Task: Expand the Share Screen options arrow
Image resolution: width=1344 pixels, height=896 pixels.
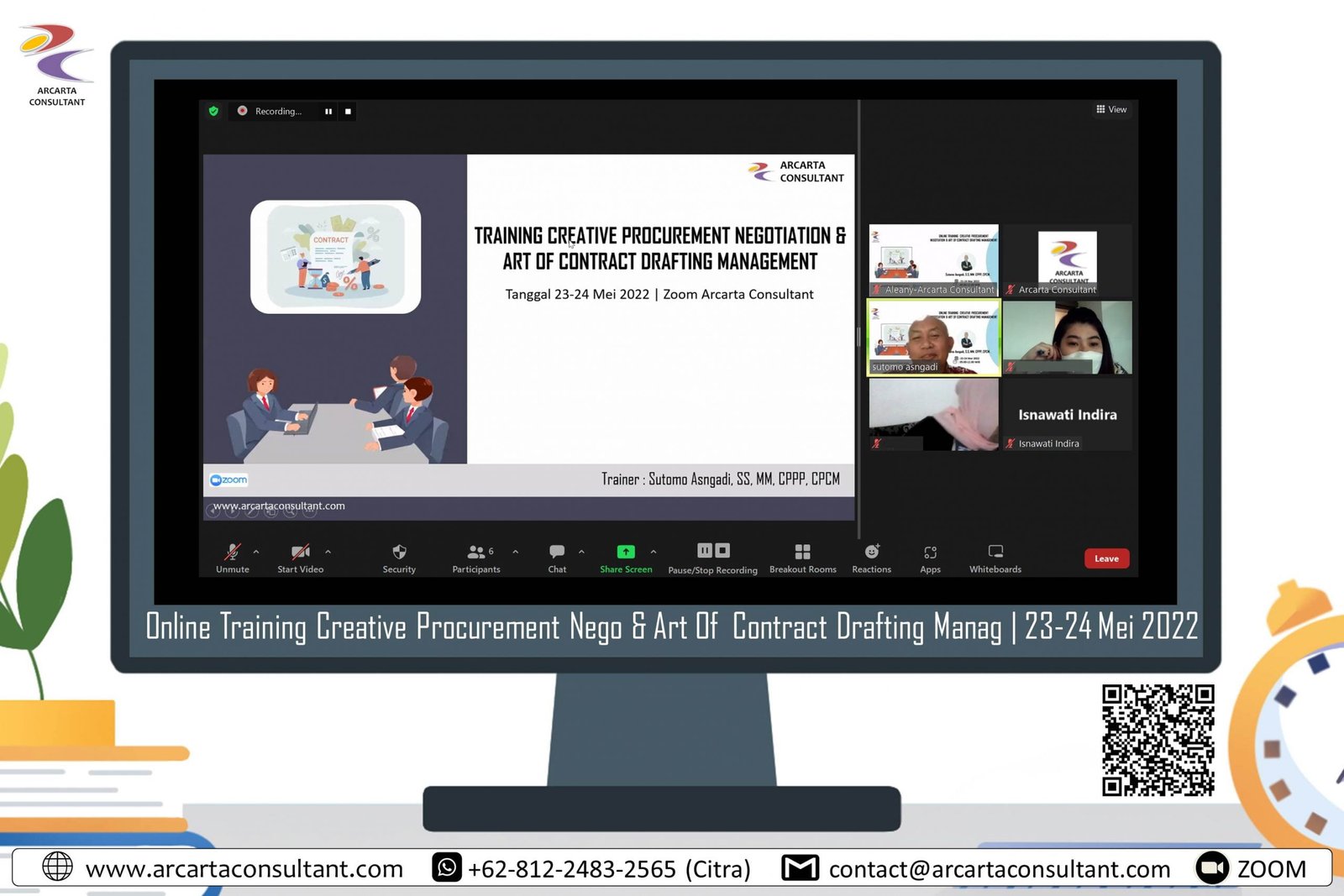Action: [x=654, y=552]
